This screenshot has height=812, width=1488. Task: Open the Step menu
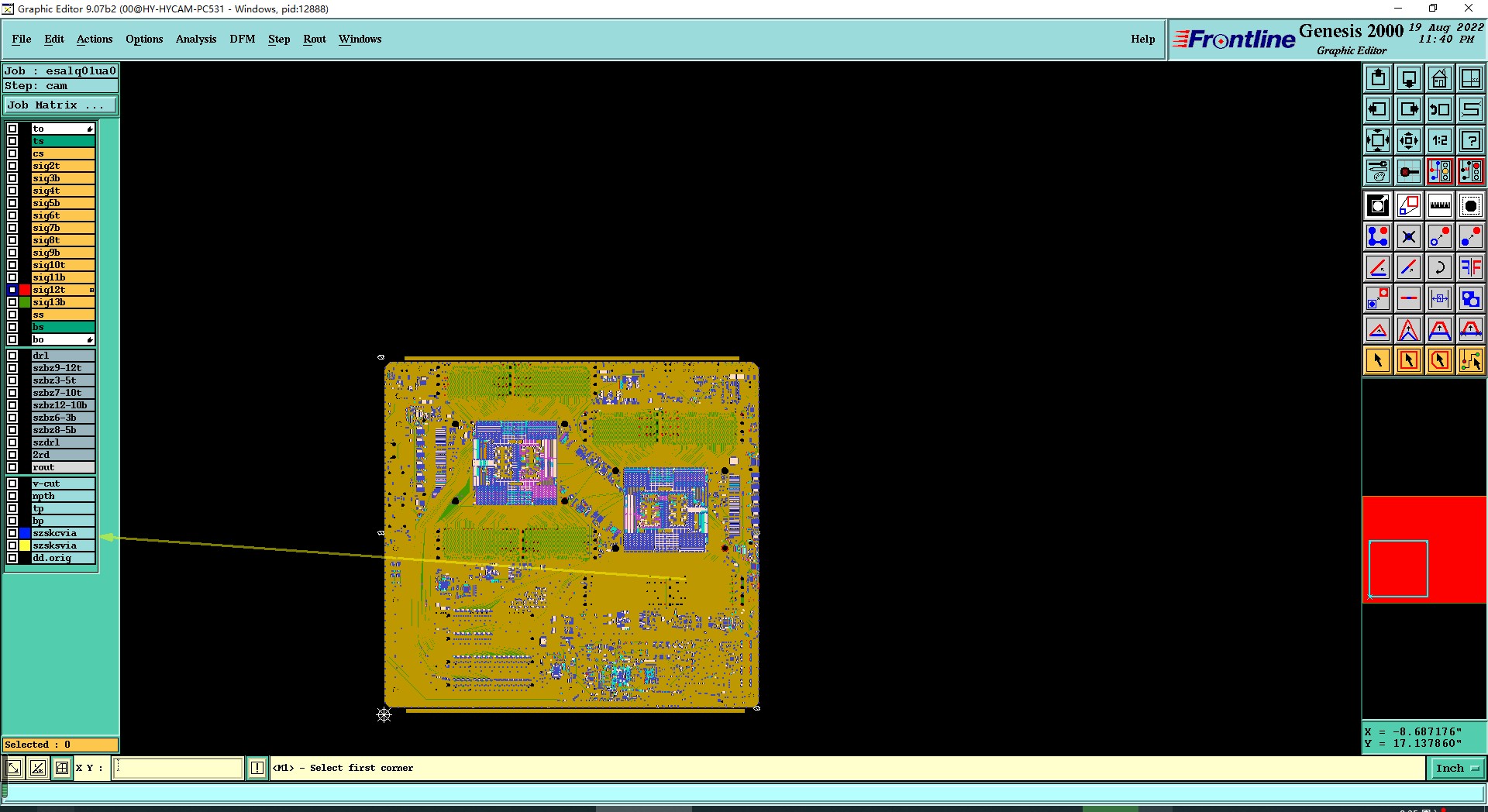[279, 39]
